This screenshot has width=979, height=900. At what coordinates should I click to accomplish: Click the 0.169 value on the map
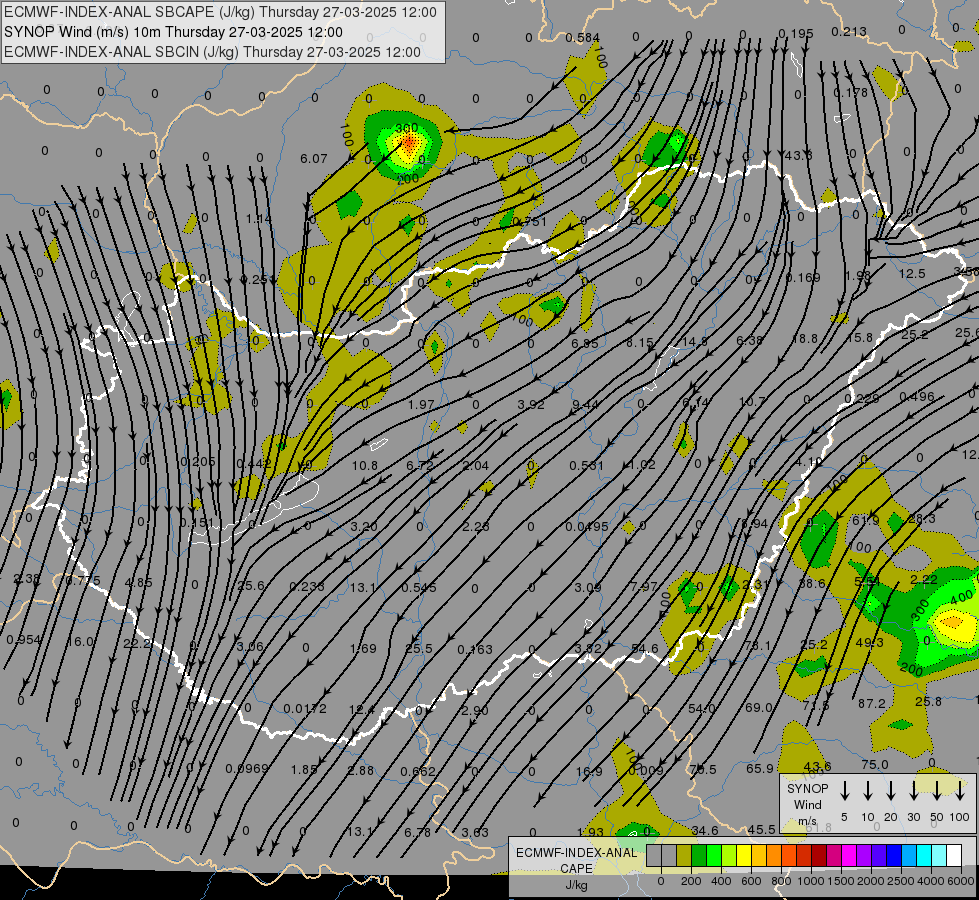click(x=803, y=277)
